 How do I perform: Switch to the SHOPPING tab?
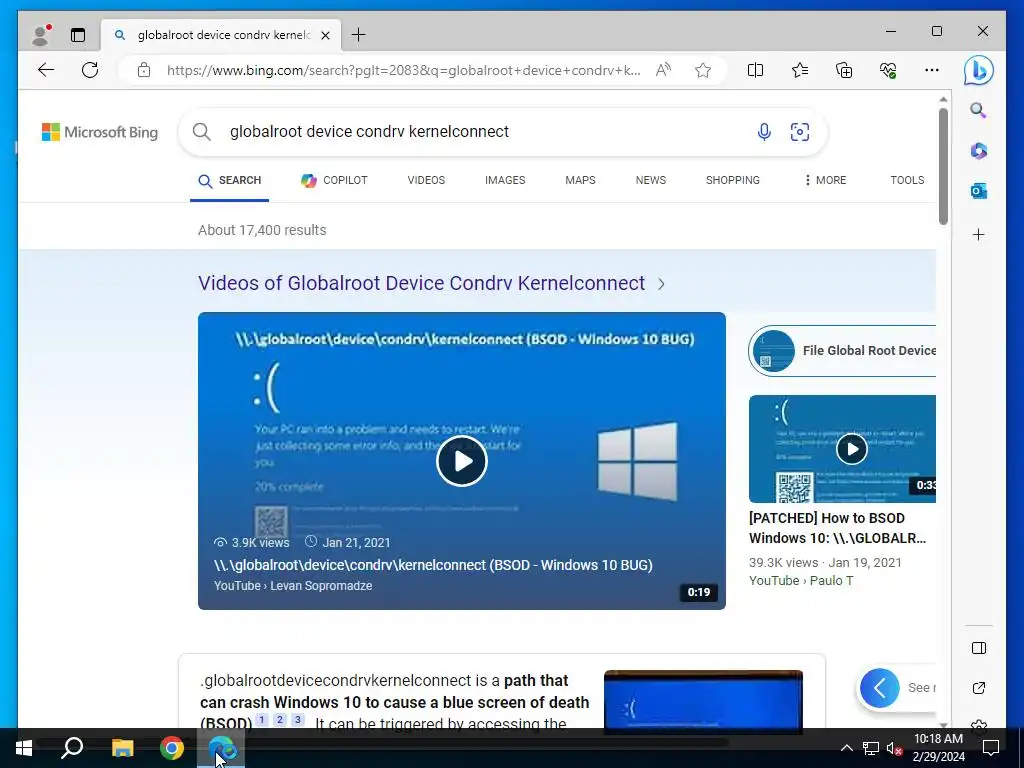click(x=732, y=180)
